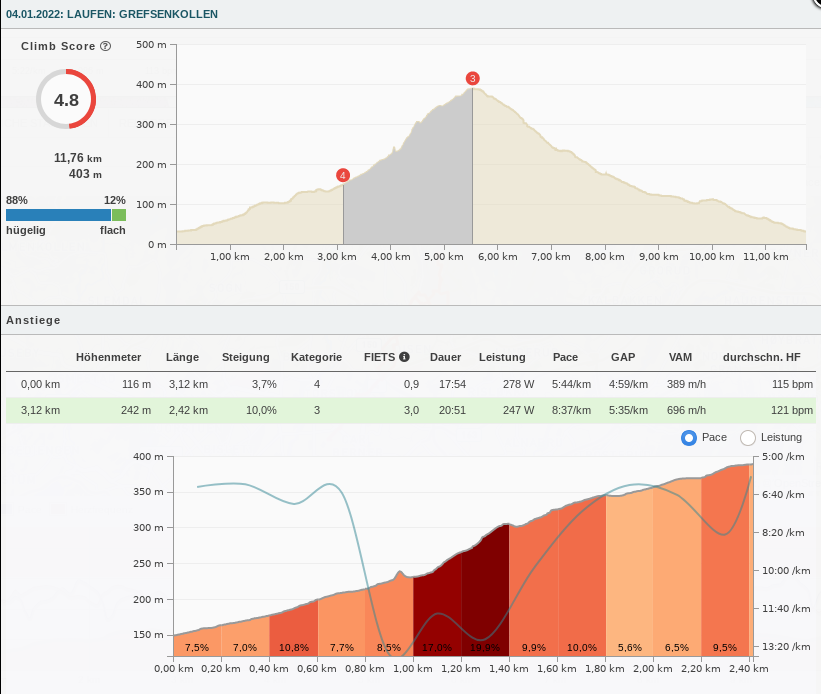Select the Pace radio button

pyautogui.click(x=688, y=437)
